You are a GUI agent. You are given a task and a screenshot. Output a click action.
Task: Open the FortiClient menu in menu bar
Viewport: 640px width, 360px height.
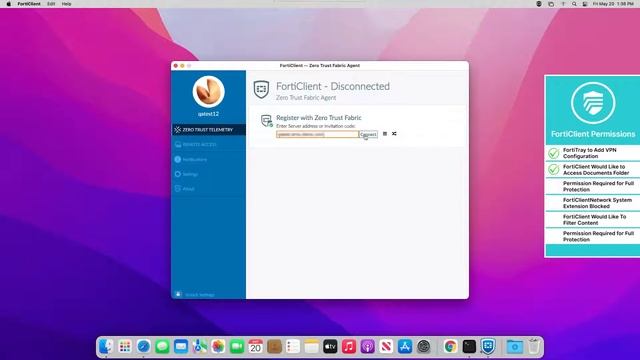pyautogui.click(x=29, y=4)
